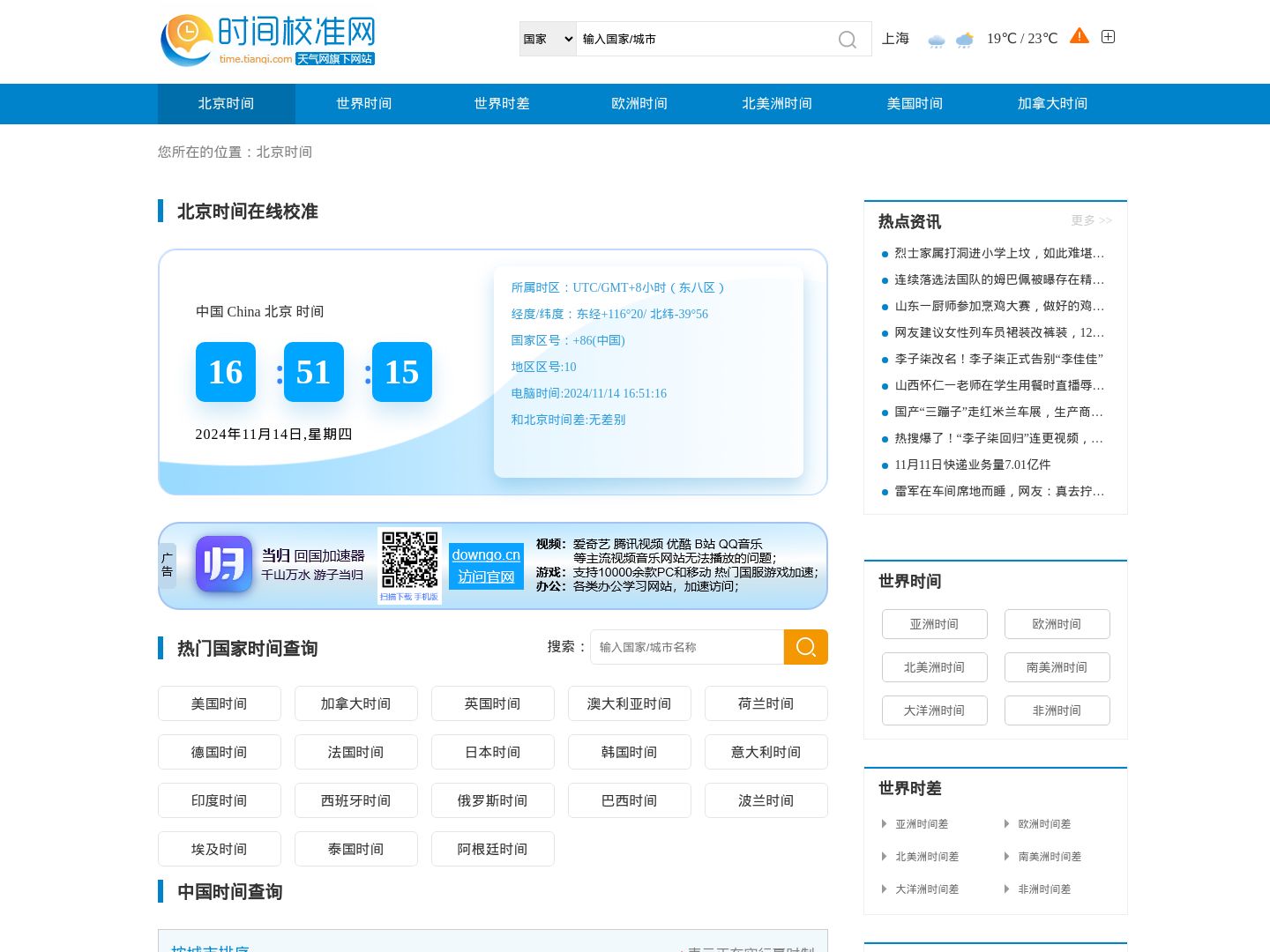Click the 泰国时间 button
1270x952 pixels.
(356, 849)
